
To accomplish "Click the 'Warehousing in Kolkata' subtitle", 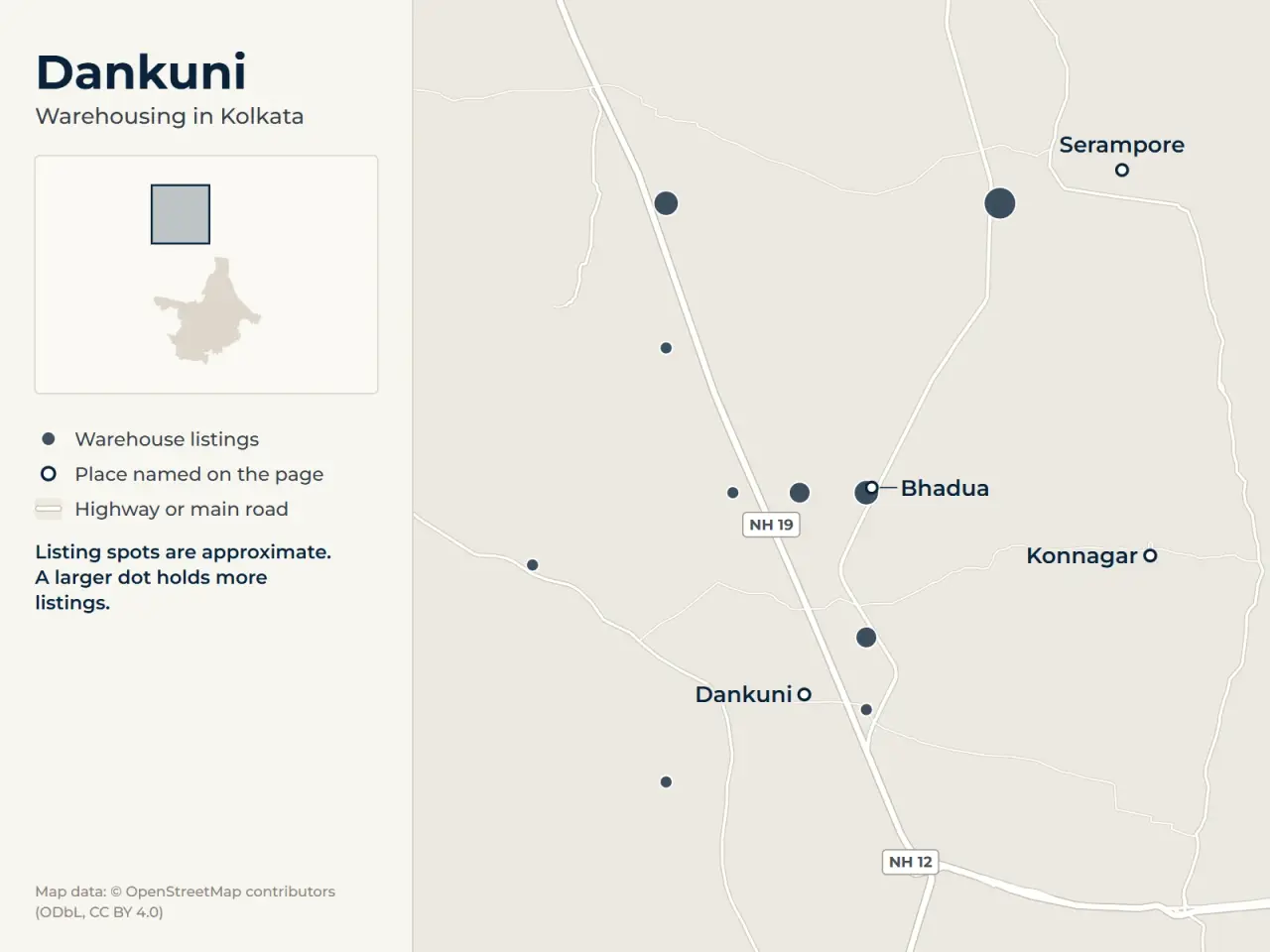I will [x=170, y=116].
